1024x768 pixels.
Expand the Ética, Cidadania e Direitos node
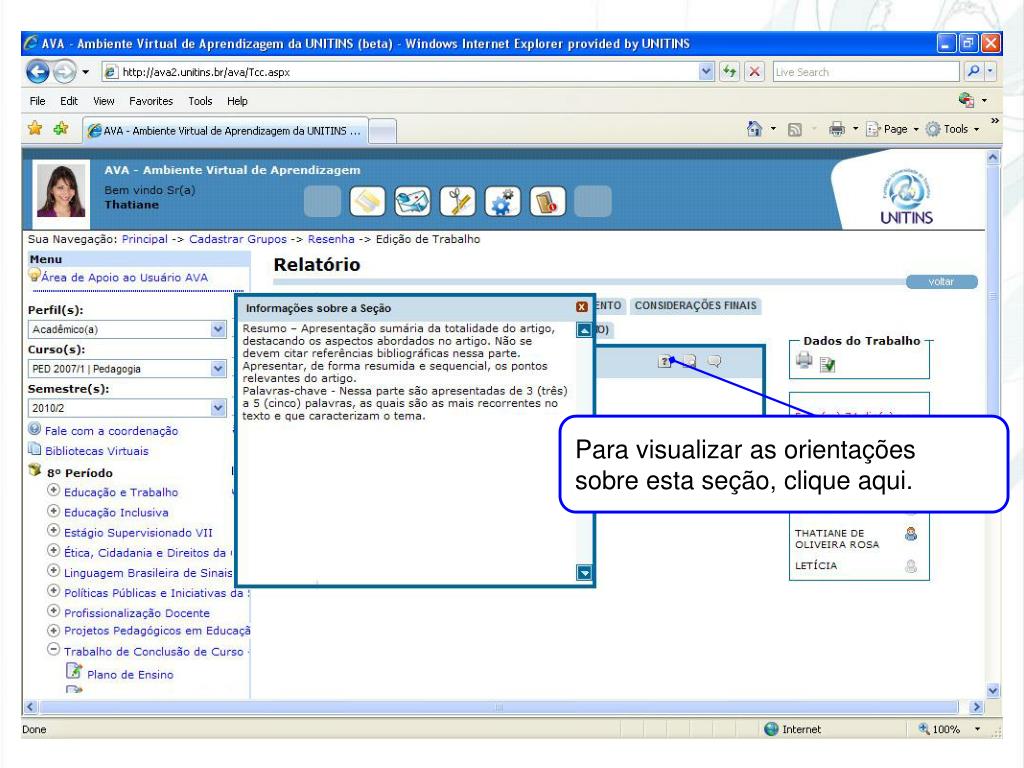click(54, 551)
